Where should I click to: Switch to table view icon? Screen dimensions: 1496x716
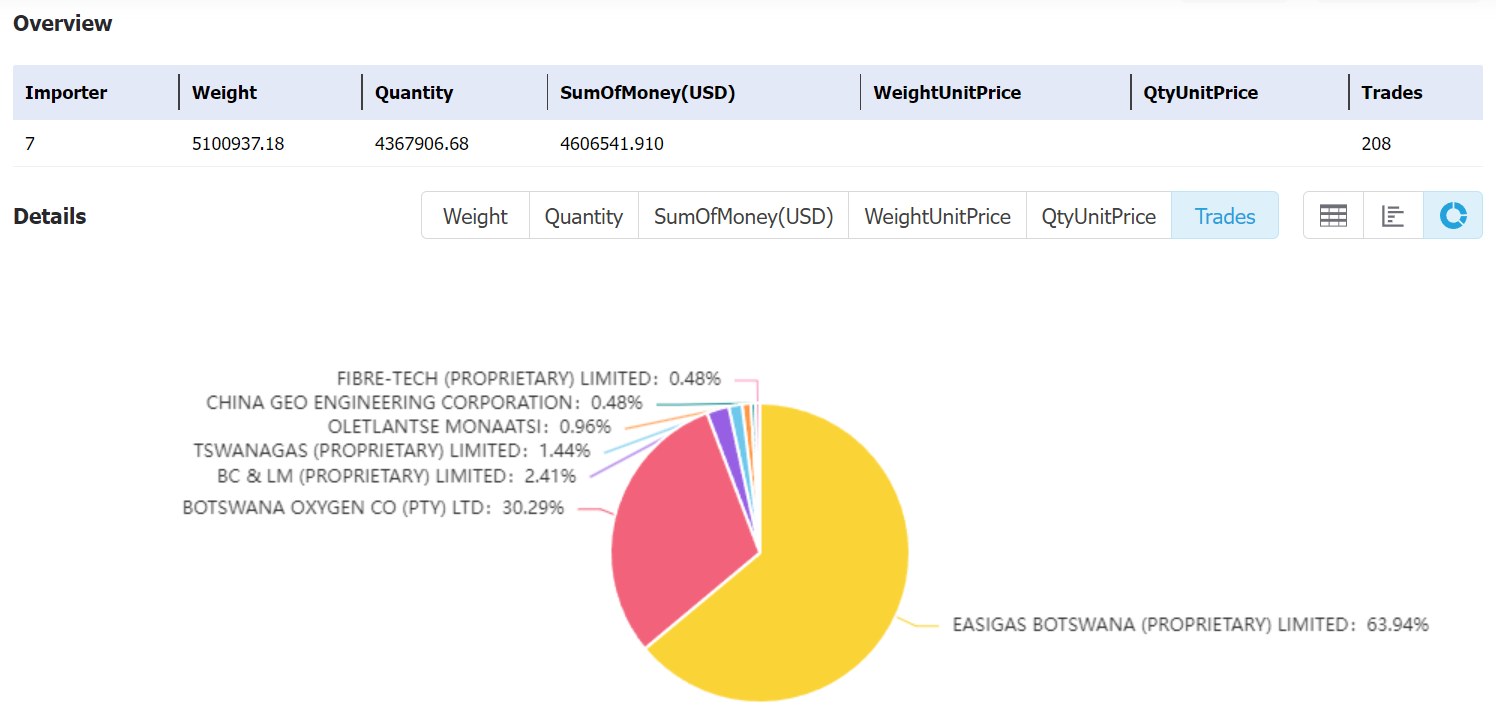pos(1333,215)
